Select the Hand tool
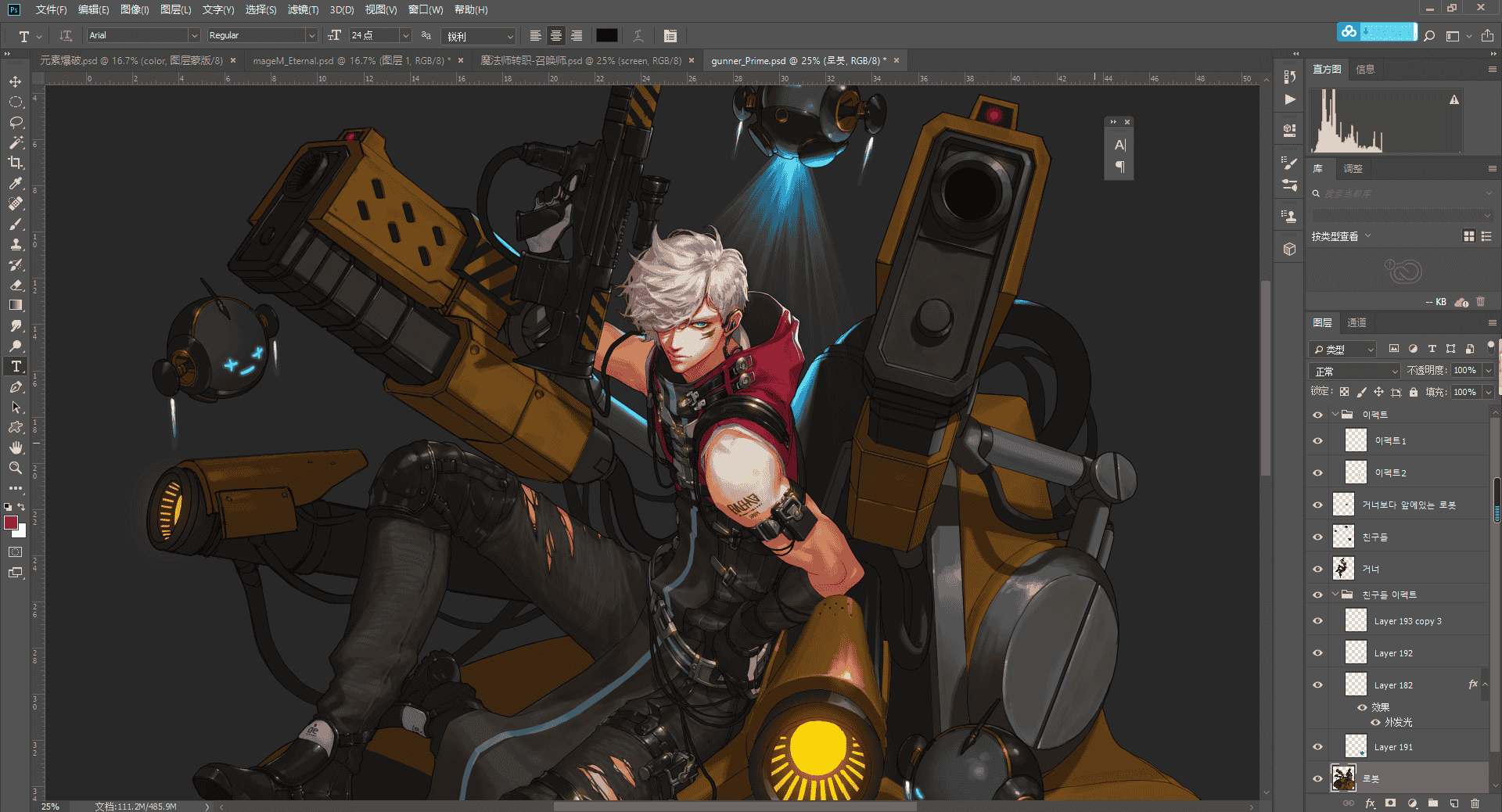This screenshot has height=812, width=1502. point(16,447)
